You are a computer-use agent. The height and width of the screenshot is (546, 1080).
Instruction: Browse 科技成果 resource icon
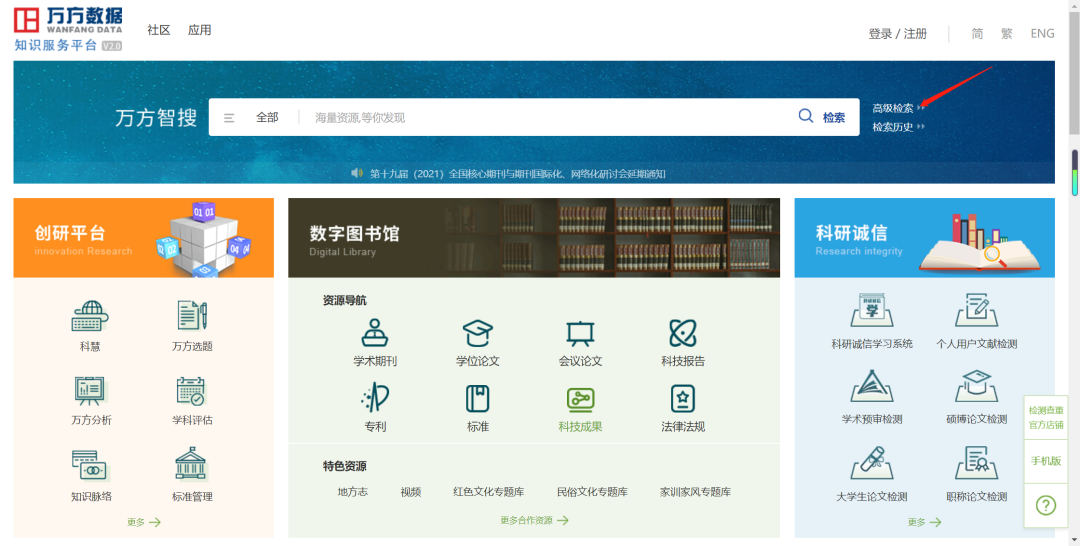point(580,399)
